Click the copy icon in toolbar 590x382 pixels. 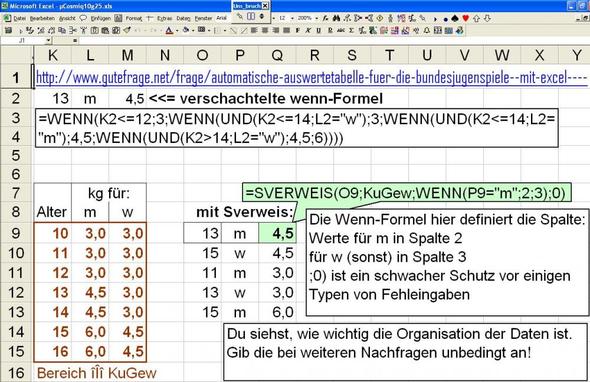click(x=62, y=30)
